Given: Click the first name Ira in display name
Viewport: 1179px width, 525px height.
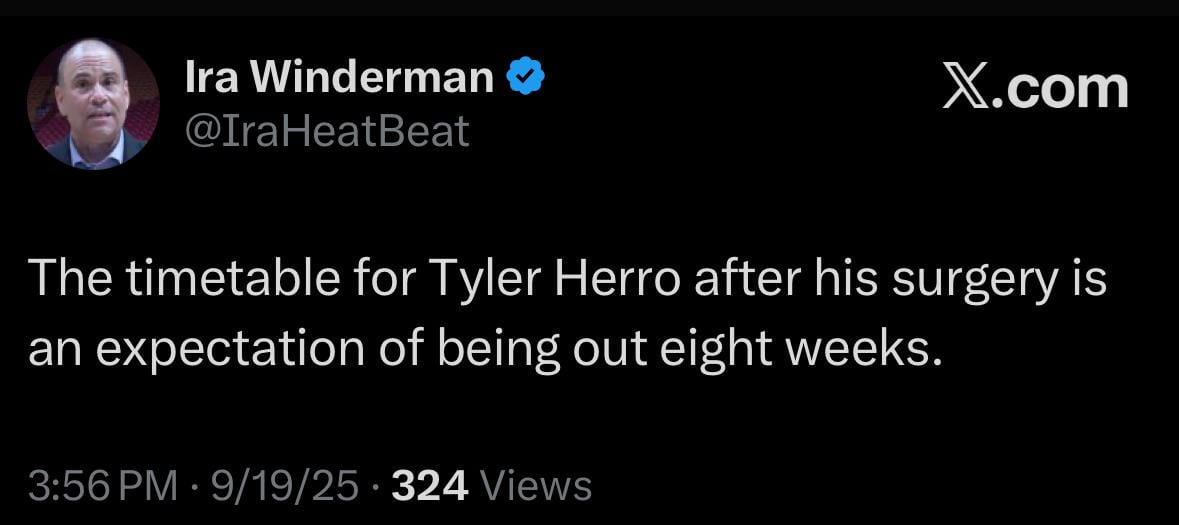Looking at the screenshot, I should point(209,78).
